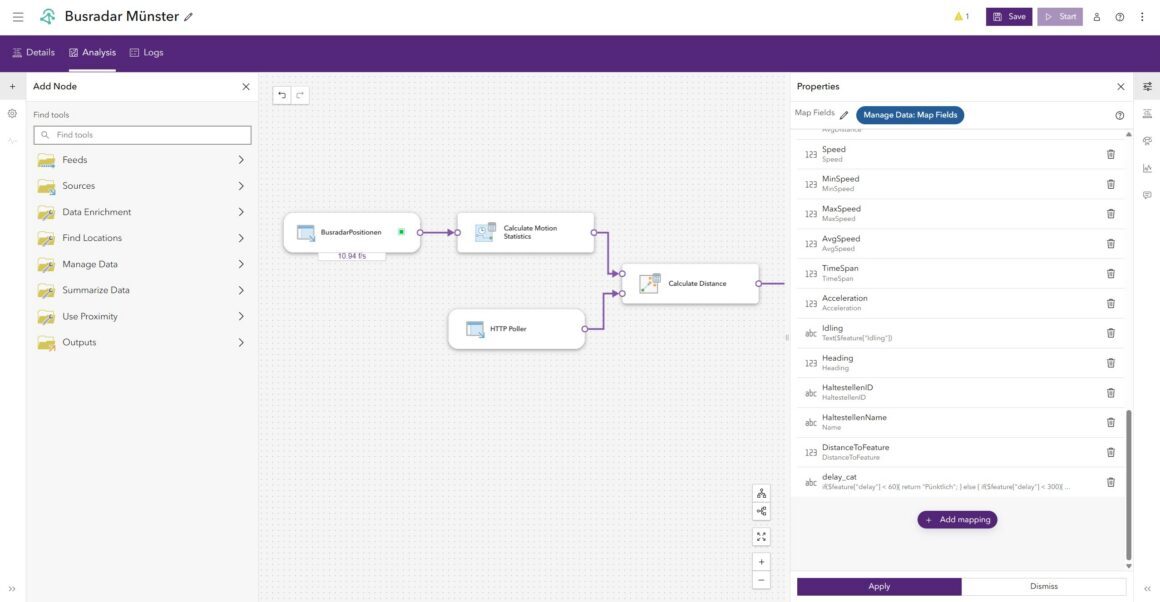Expand the Feeds category

[142, 160]
